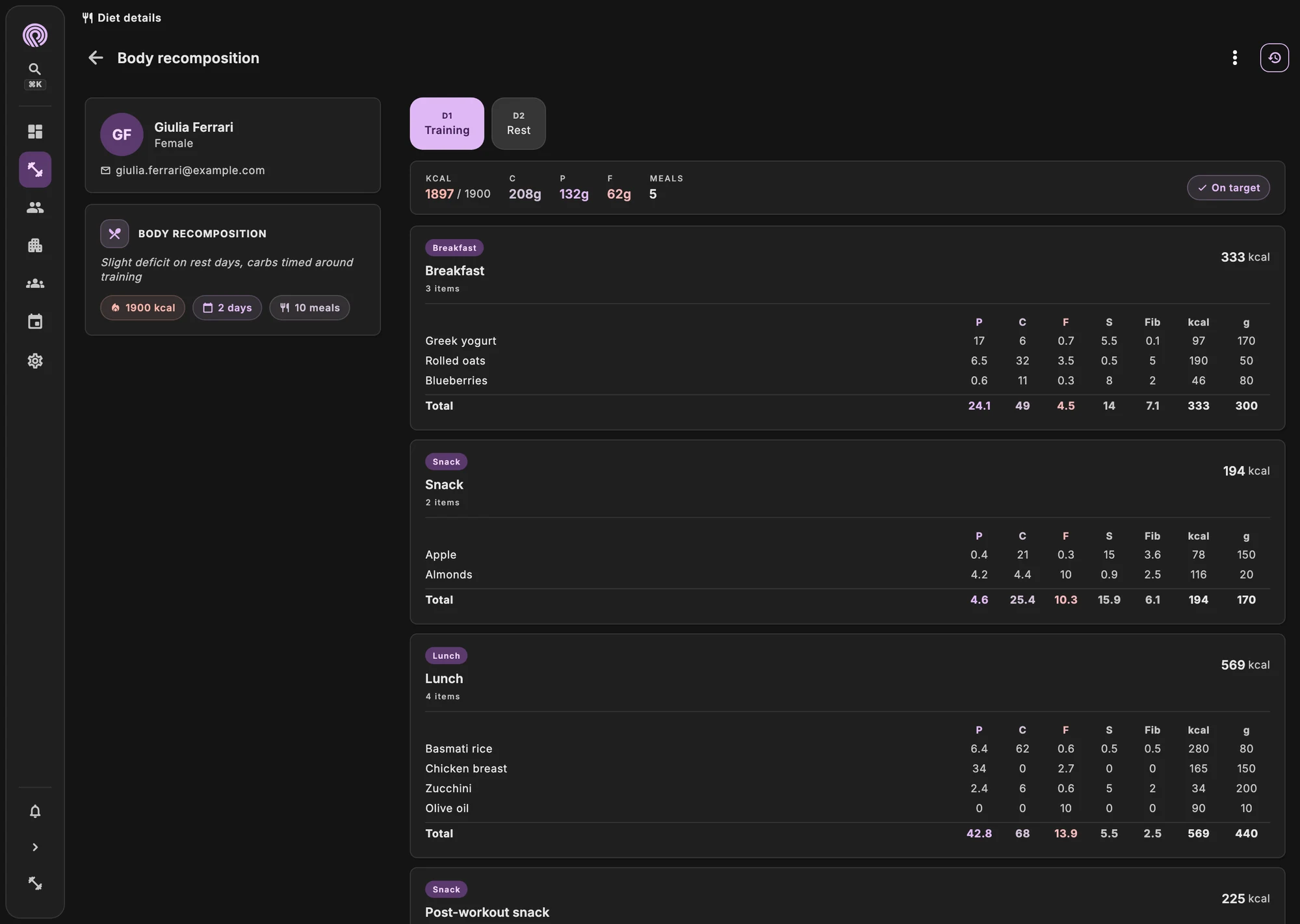
Task: Open the three-dot more options menu
Action: tap(1235, 58)
